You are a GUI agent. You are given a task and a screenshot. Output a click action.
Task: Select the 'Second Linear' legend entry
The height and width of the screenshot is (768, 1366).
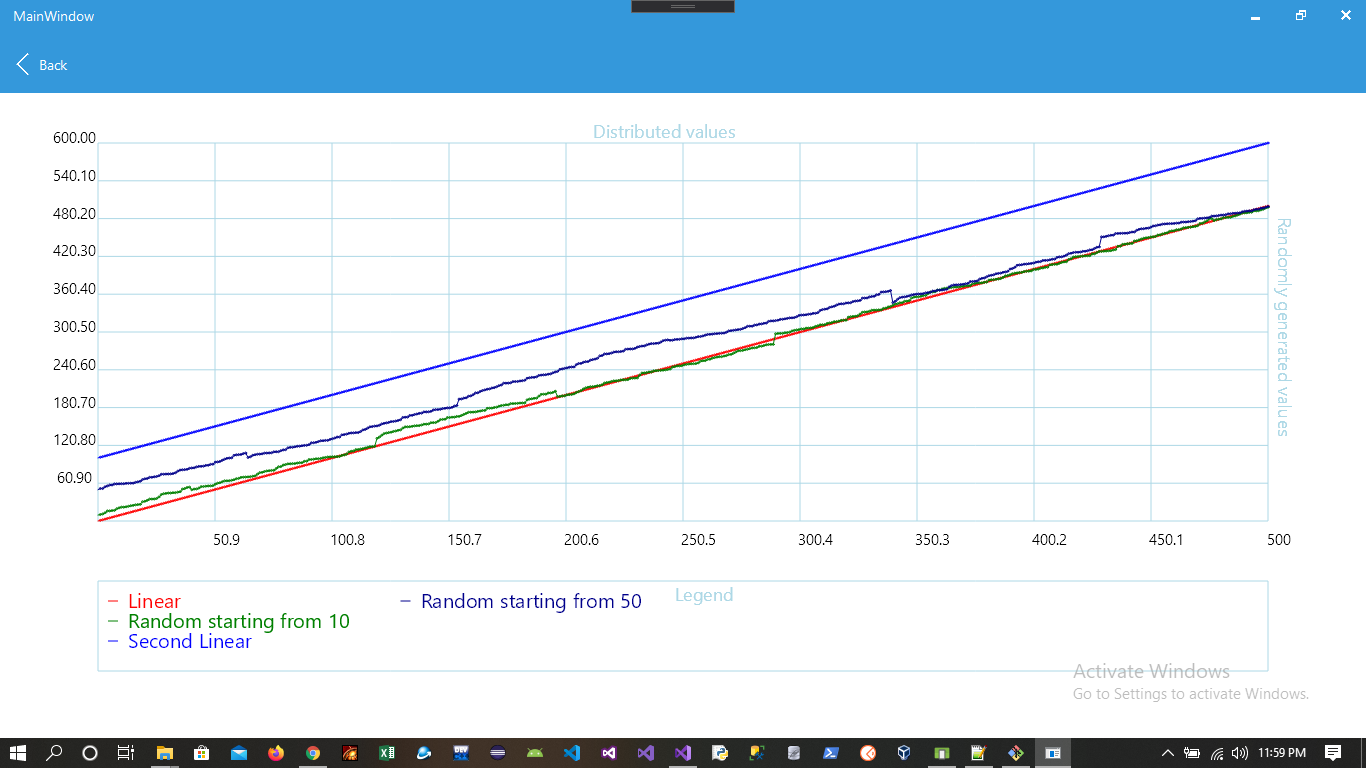pos(190,641)
